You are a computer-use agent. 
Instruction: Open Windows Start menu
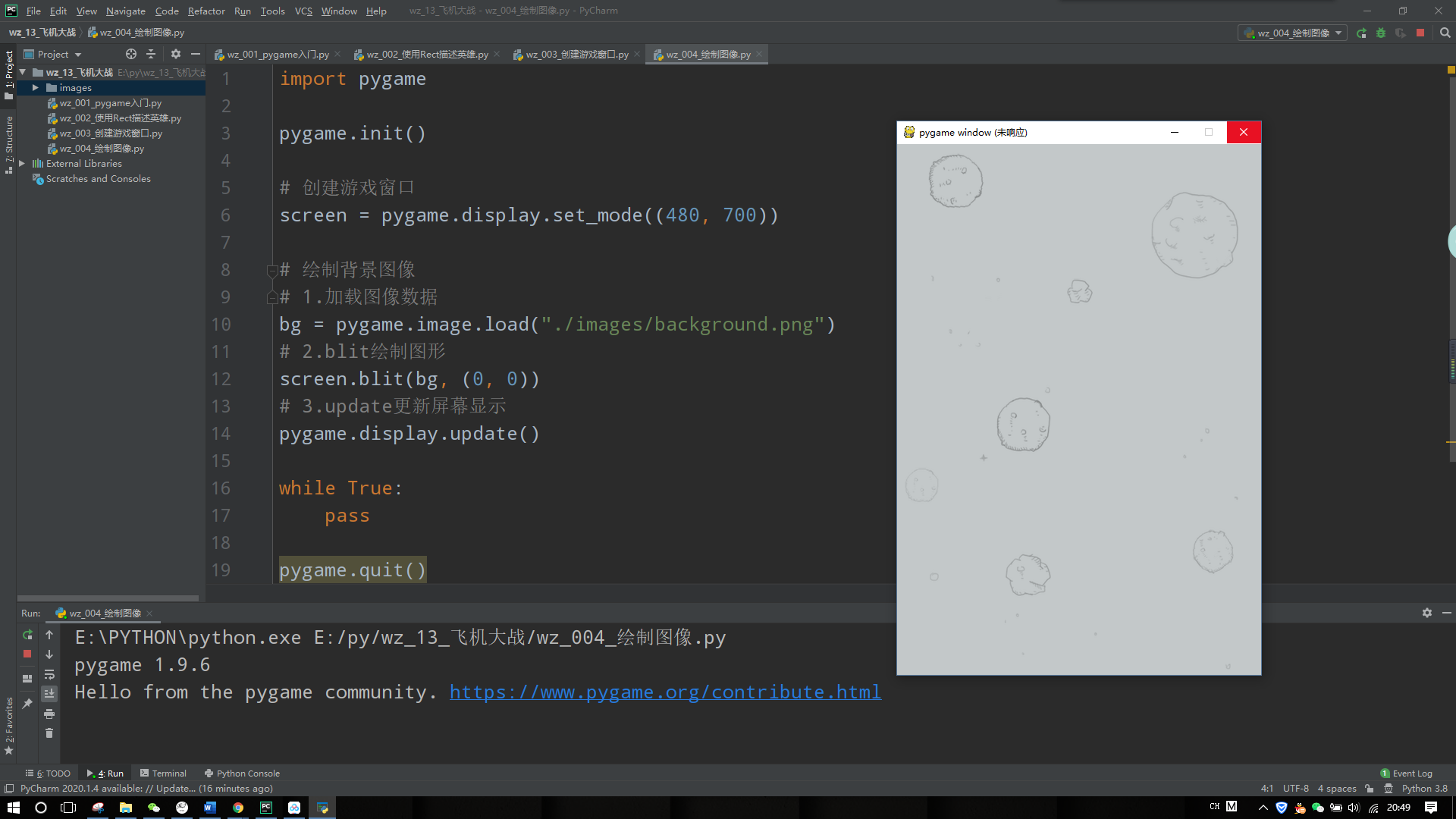point(14,808)
